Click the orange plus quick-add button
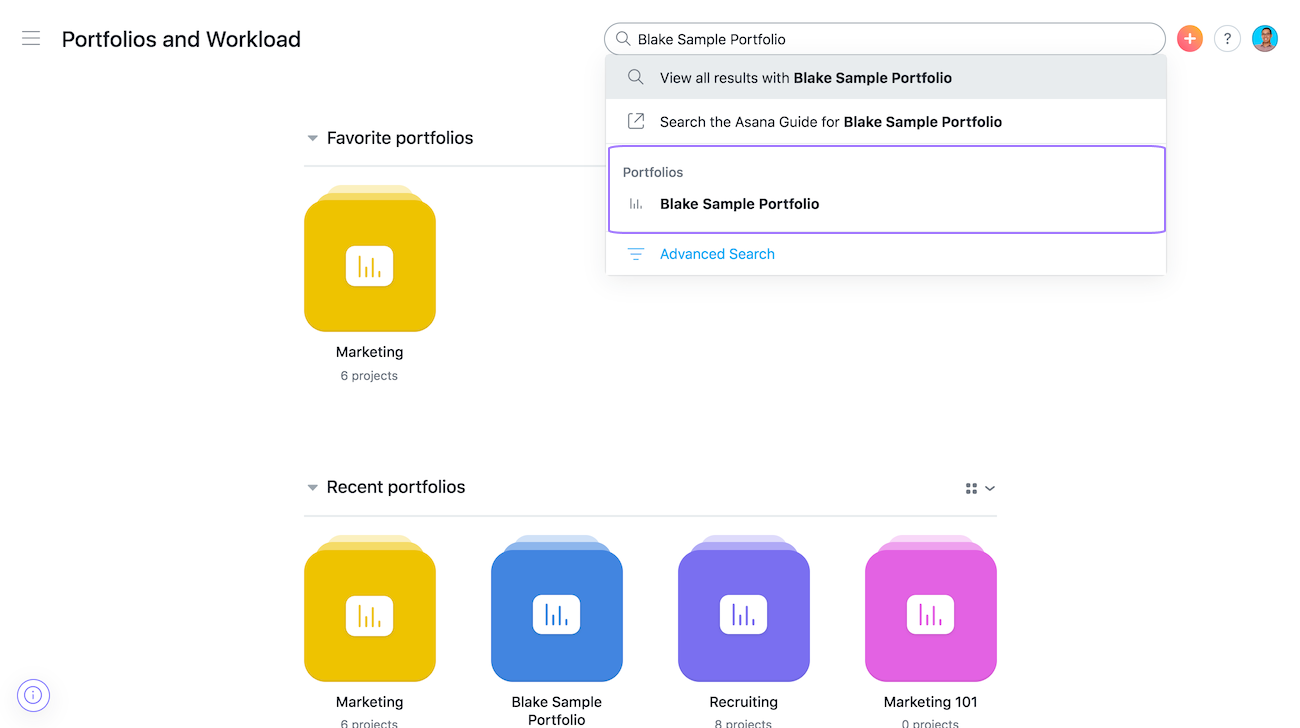The width and height of the screenshot is (1300, 728). [x=1189, y=39]
